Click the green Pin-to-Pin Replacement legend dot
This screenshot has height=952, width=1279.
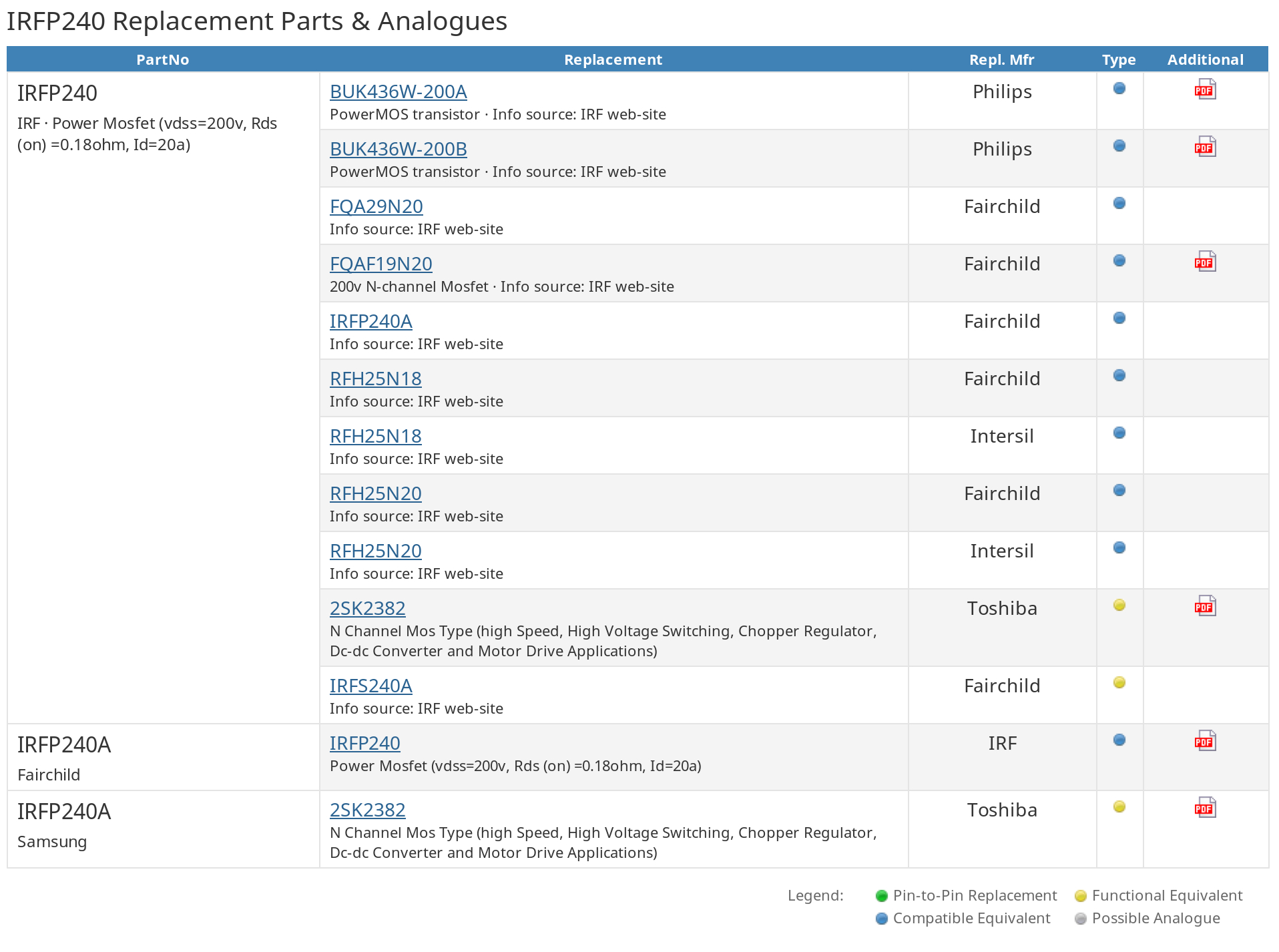point(881,896)
